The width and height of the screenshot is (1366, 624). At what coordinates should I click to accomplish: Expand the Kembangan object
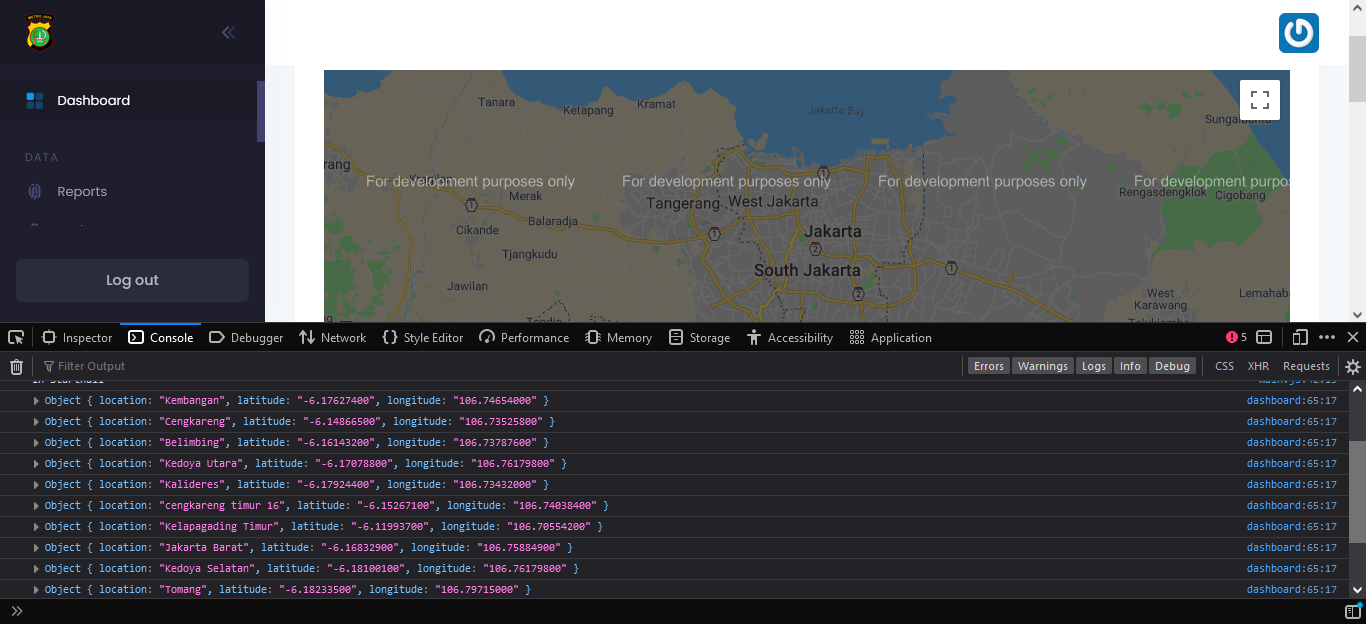pos(37,400)
